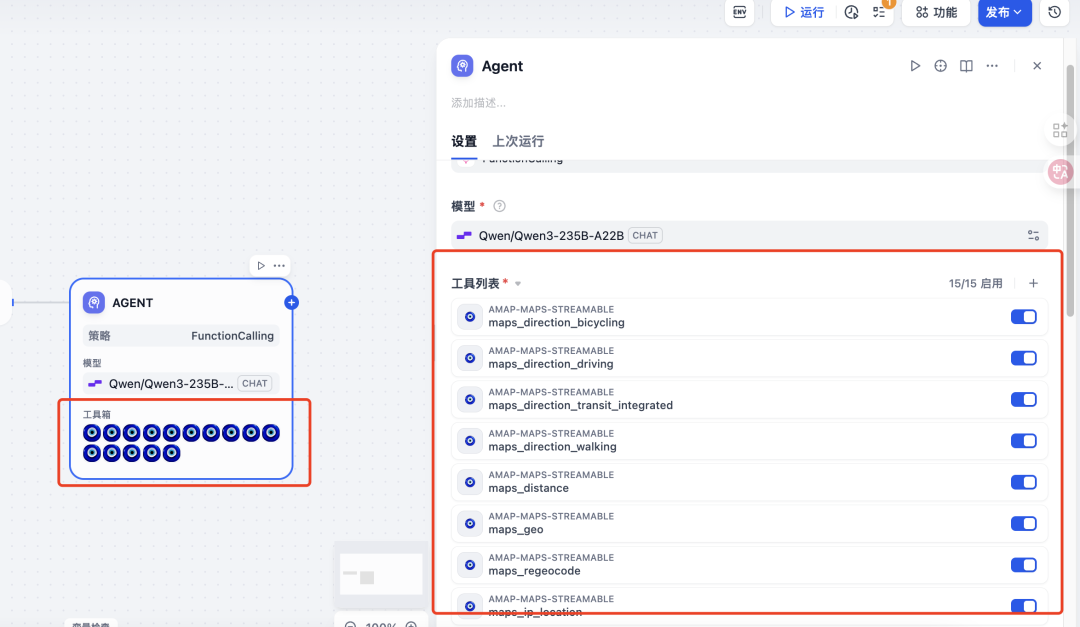Open the Agent panel more options menu
The width and height of the screenshot is (1080, 627).
992,66
